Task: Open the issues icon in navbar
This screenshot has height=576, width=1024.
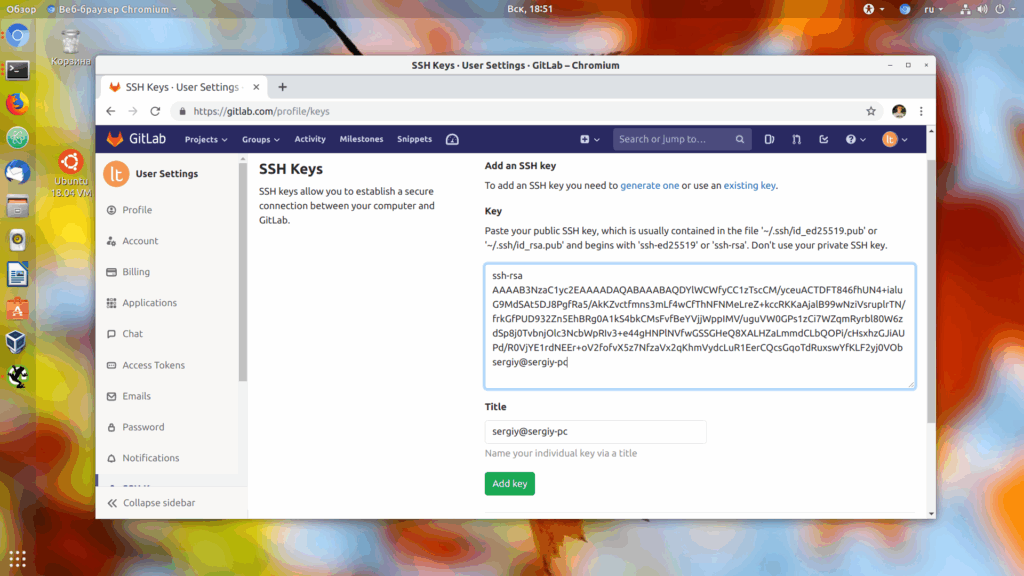Action: click(769, 139)
